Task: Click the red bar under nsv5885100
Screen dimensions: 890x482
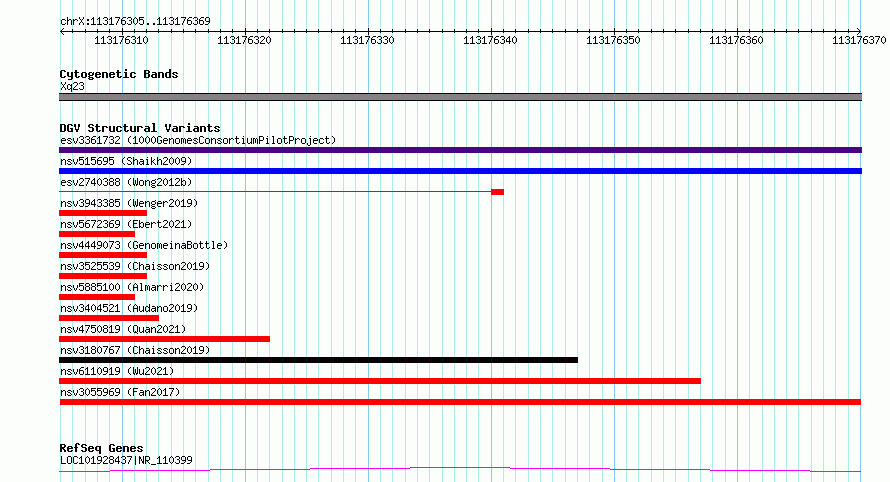Action: [x=97, y=297]
